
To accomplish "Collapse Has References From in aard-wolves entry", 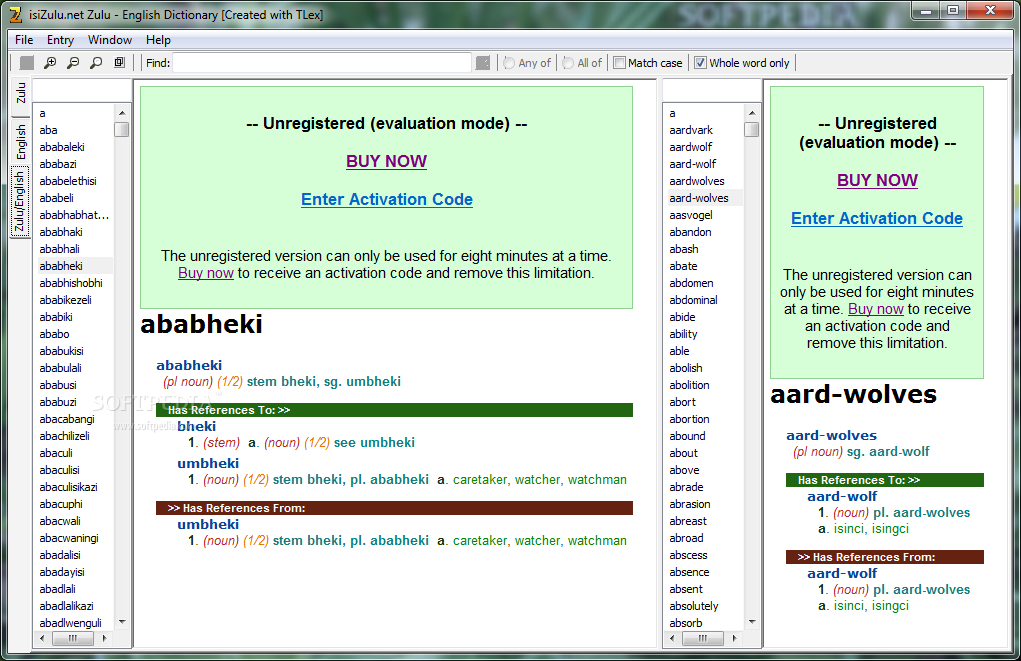I will click(x=885, y=557).
